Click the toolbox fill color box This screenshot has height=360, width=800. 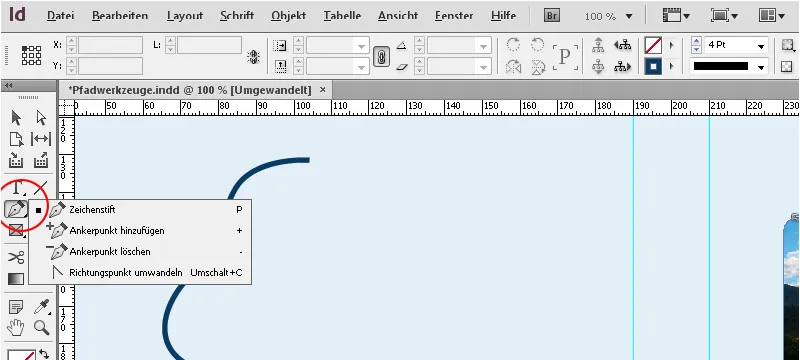tap(20, 355)
